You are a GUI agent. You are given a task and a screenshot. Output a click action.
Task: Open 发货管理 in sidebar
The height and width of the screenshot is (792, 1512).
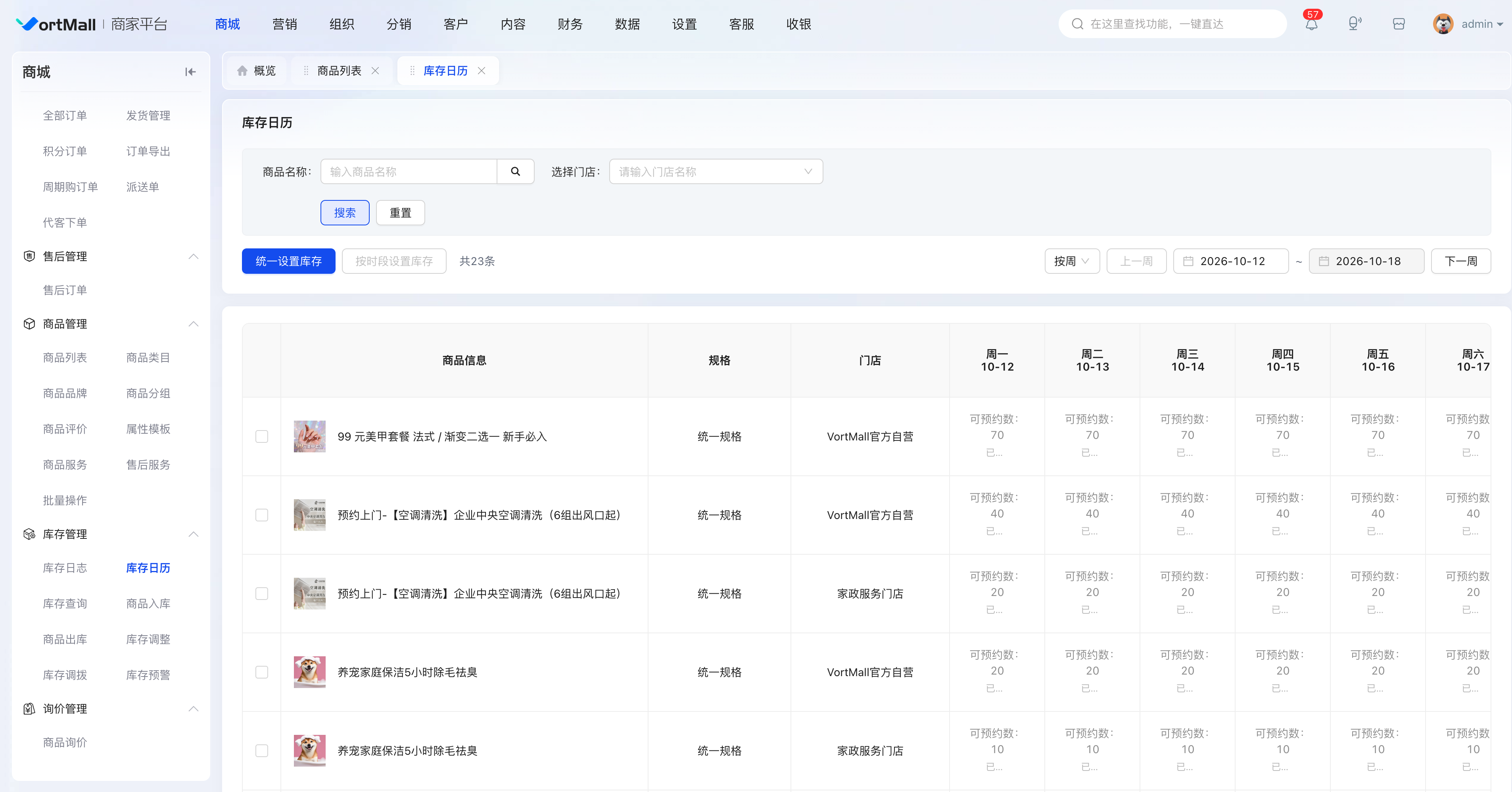click(148, 115)
